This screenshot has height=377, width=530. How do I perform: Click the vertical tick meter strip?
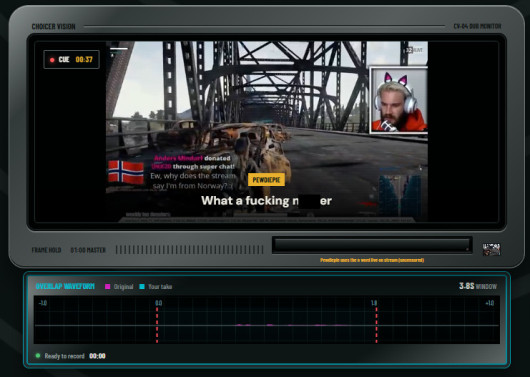click(x=189, y=250)
